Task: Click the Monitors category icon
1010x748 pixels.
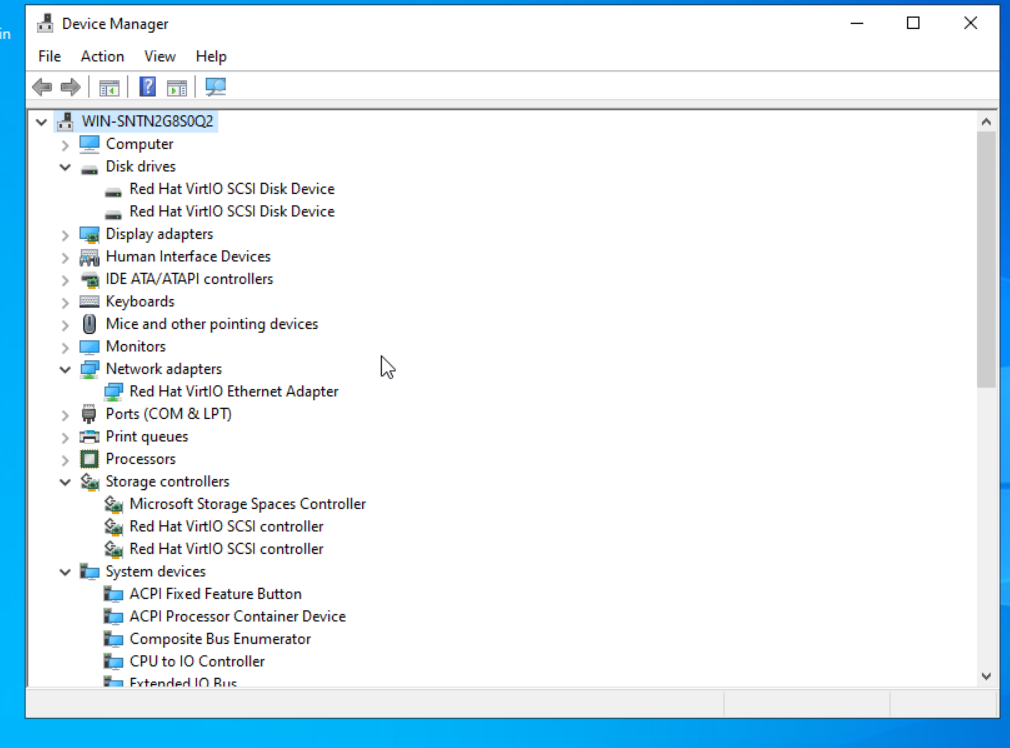Action: tap(89, 347)
